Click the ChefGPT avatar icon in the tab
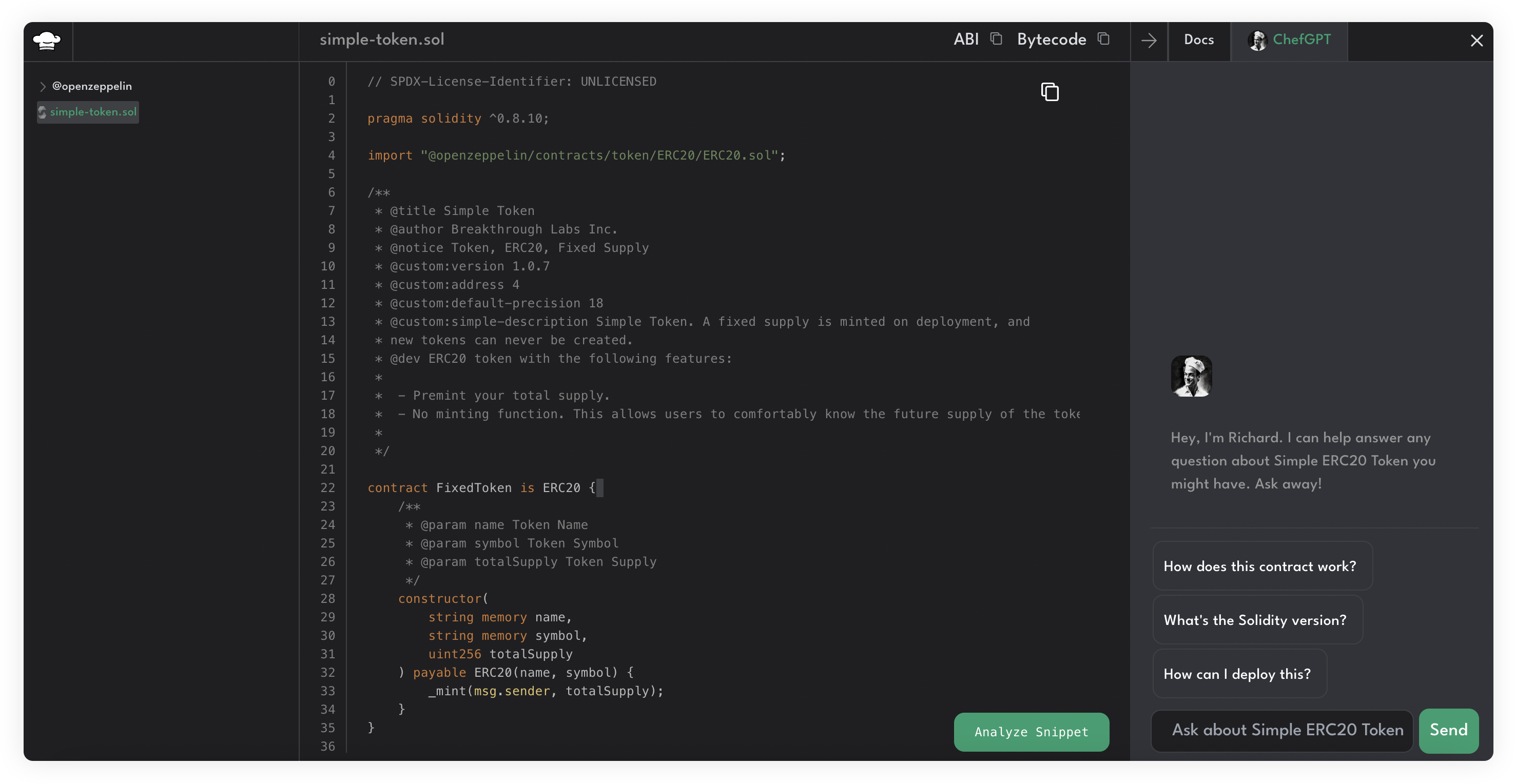The width and height of the screenshot is (1515, 784). (x=1257, y=41)
